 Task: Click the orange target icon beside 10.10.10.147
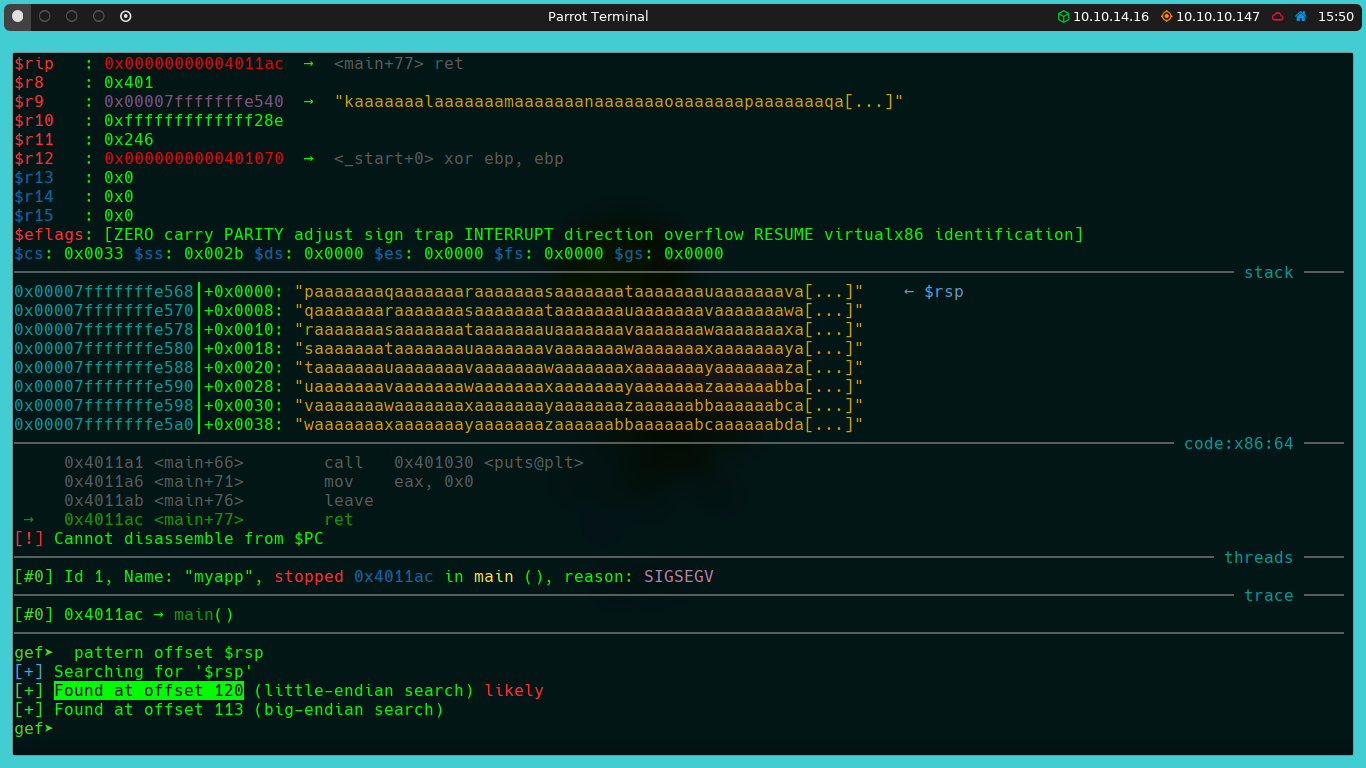(1166, 16)
